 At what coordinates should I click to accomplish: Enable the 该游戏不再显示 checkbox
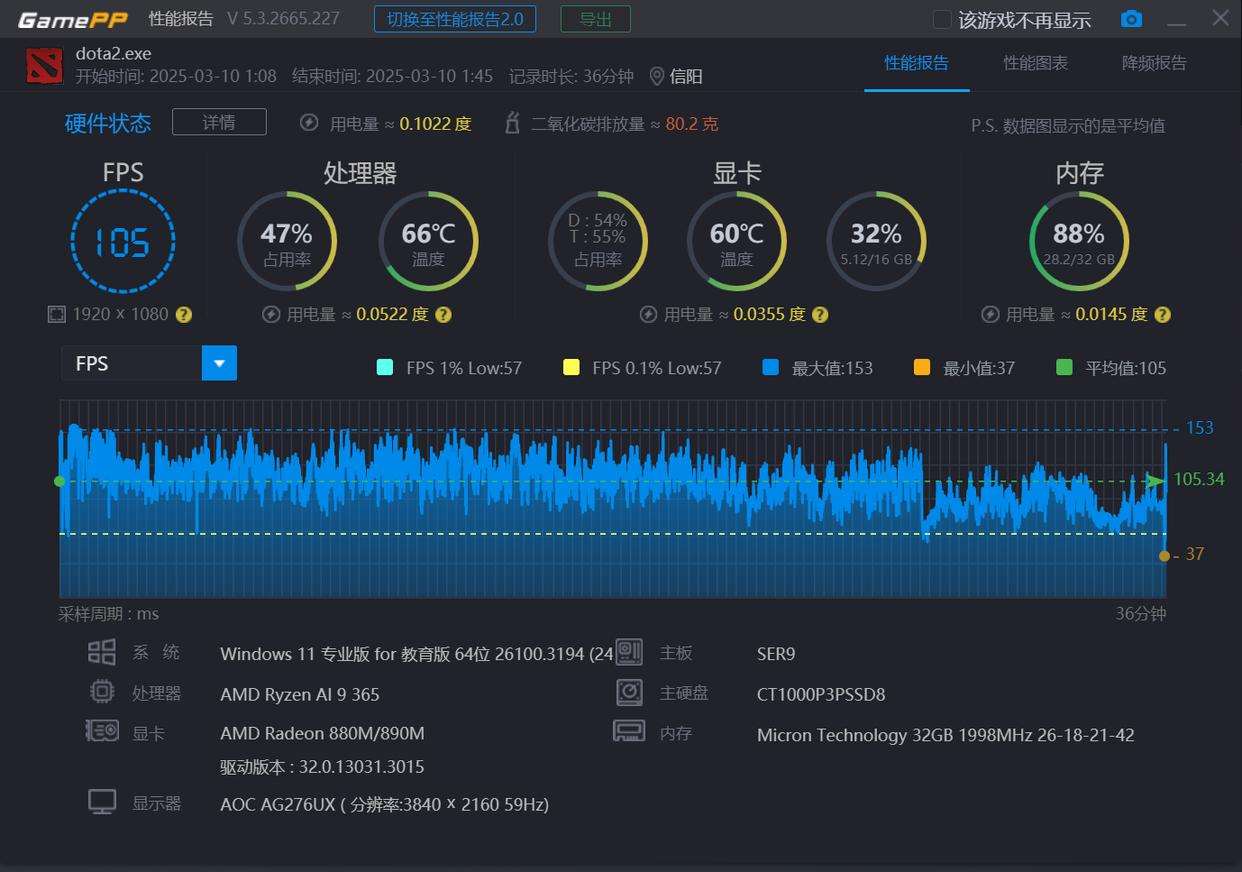point(942,20)
